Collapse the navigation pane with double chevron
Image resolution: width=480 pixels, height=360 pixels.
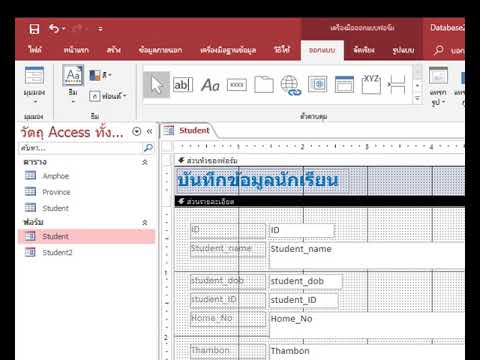pyautogui.click(x=150, y=131)
